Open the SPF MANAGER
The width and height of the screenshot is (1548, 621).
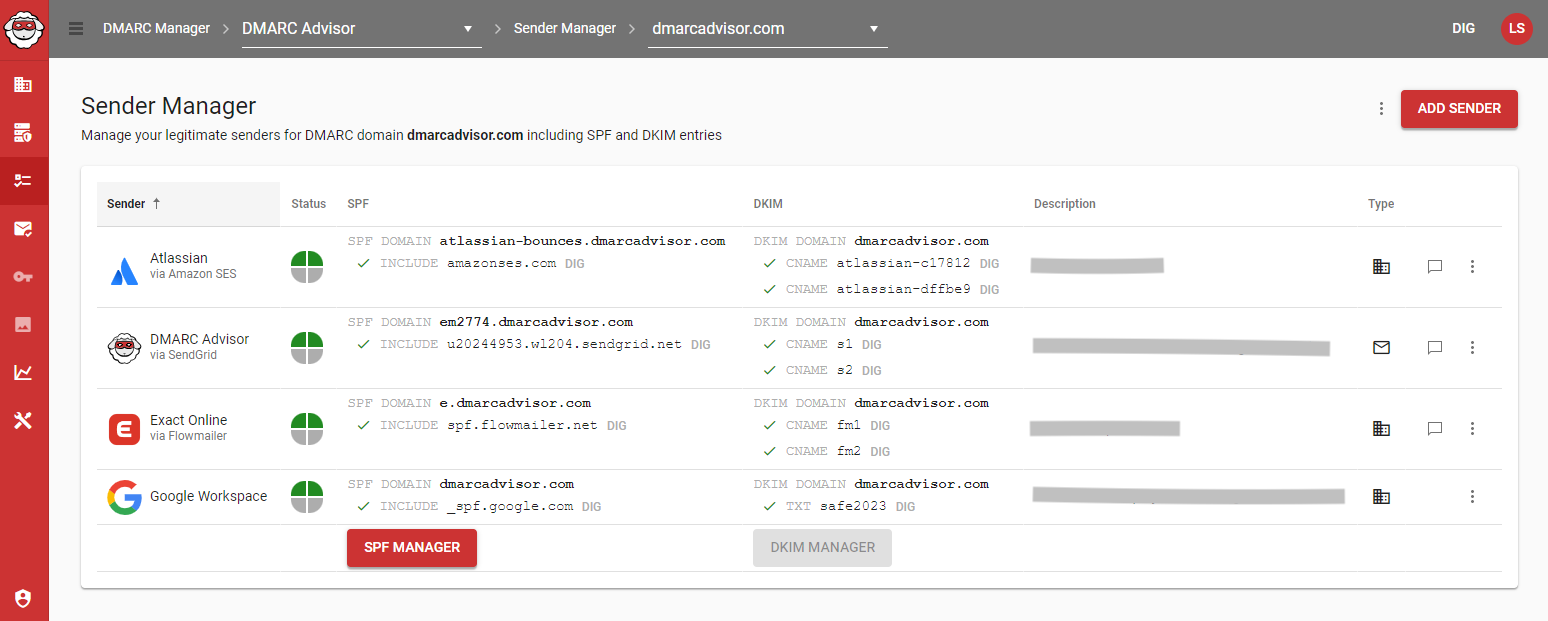411,548
